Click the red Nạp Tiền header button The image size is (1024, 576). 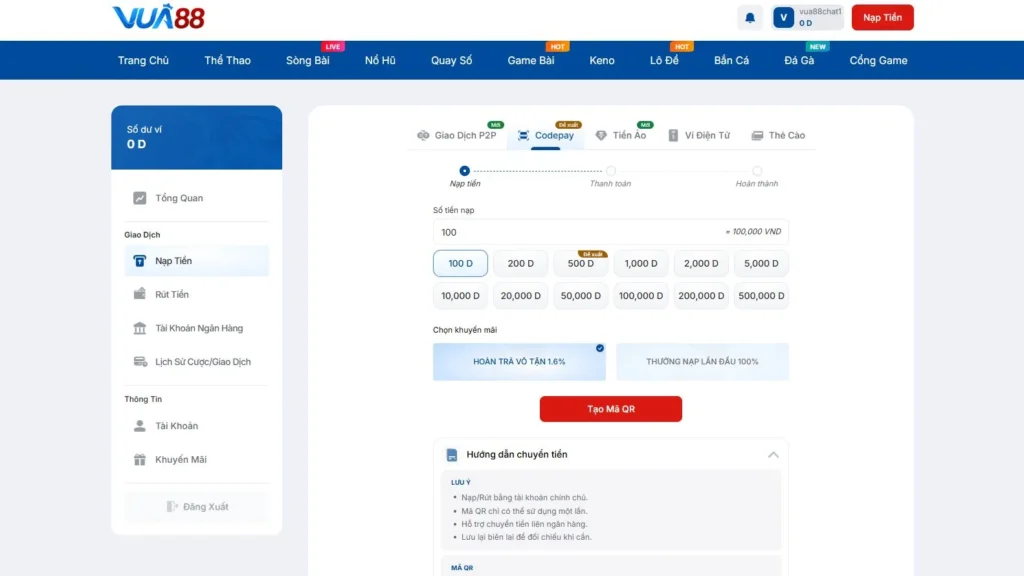click(882, 18)
